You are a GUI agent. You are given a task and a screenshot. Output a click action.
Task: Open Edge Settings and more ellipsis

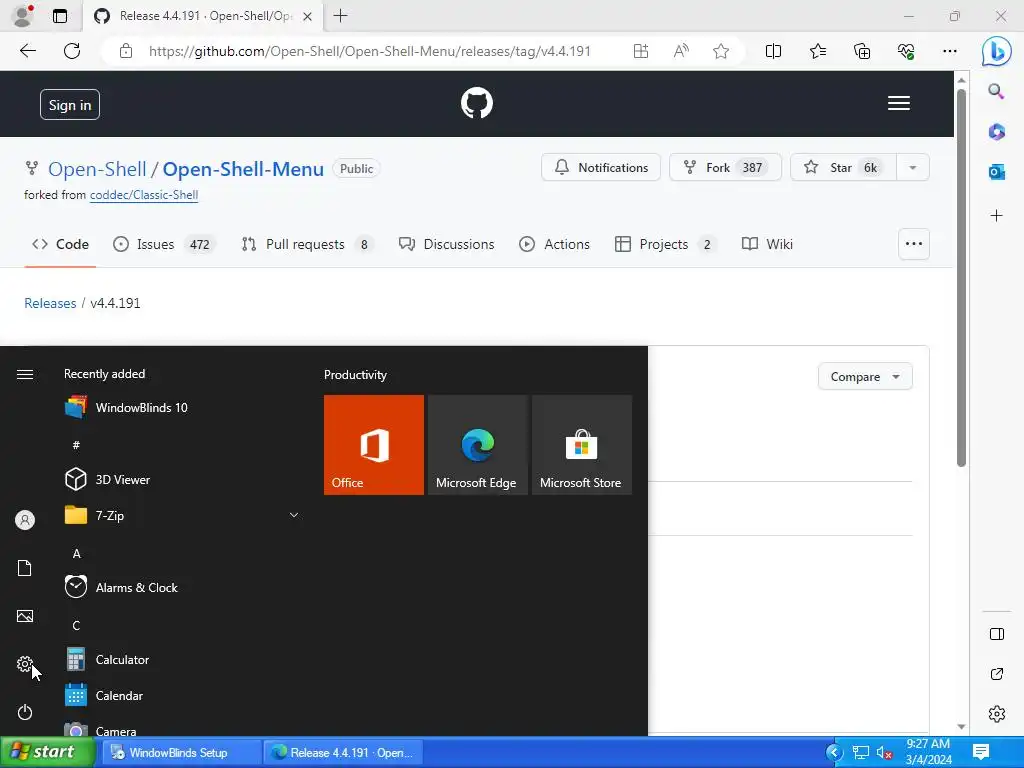coord(950,51)
